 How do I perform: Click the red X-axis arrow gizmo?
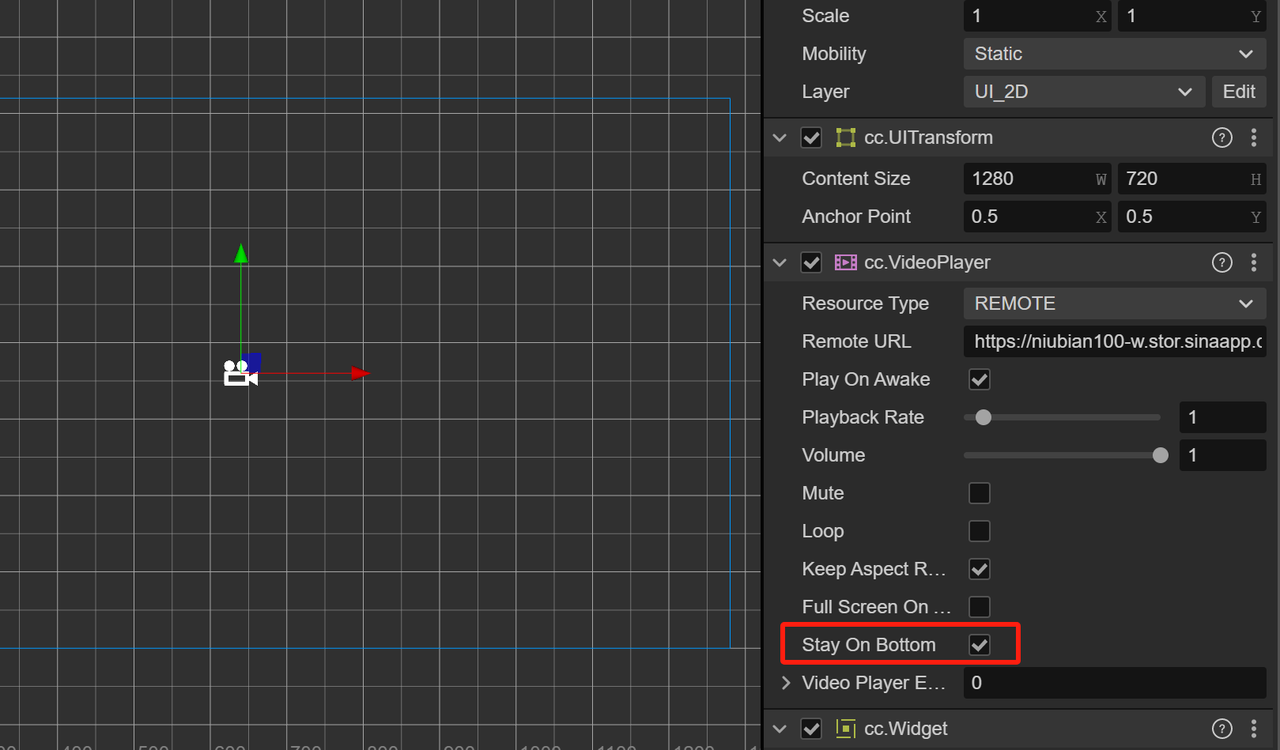360,373
